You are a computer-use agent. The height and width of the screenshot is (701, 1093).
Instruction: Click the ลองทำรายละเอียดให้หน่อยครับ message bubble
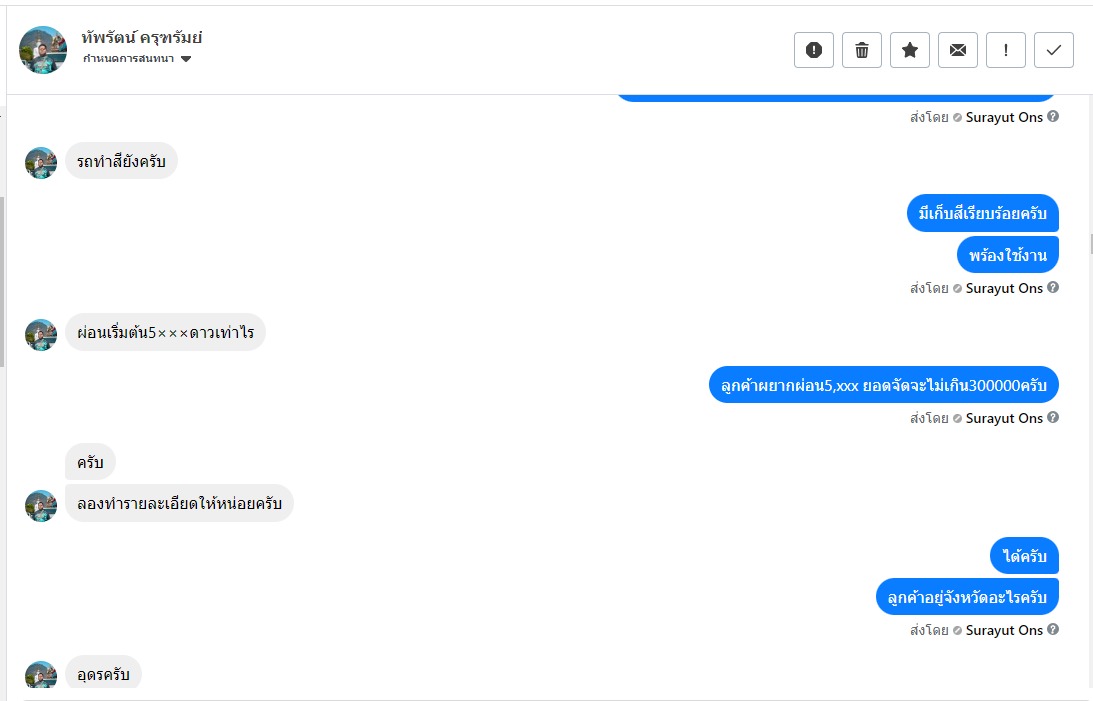click(179, 503)
